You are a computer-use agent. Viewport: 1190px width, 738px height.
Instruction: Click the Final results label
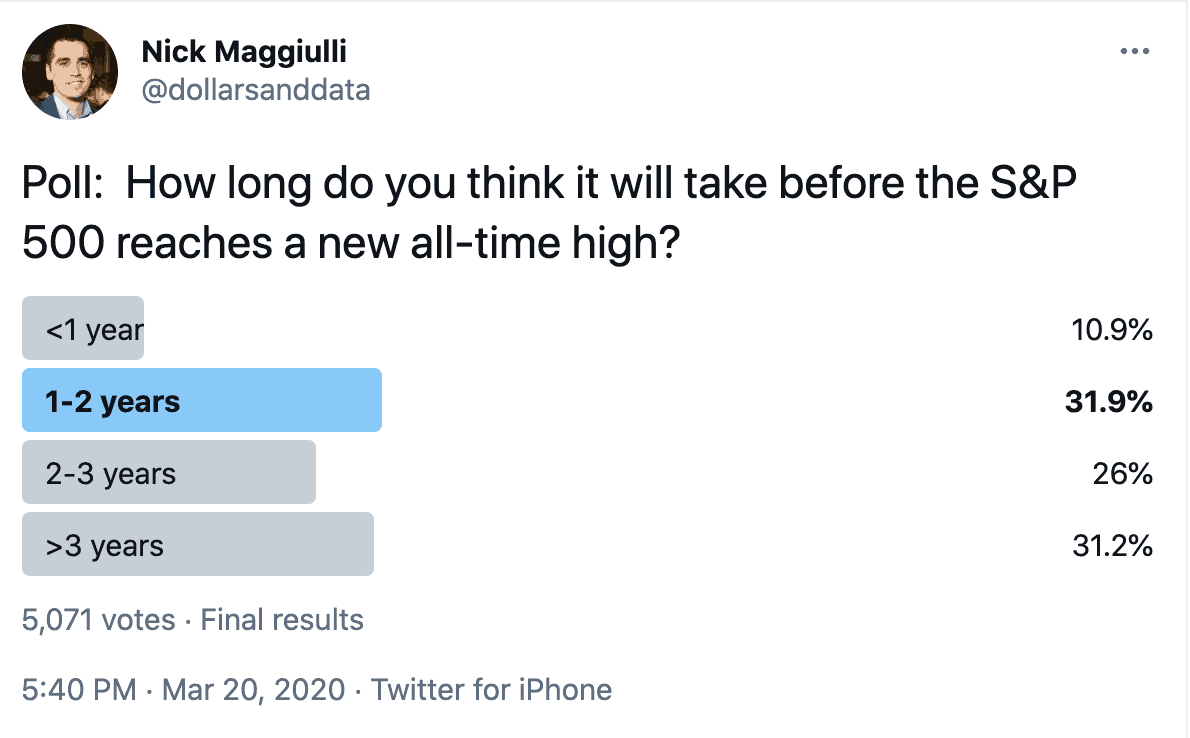pyautogui.click(x=282, y=620)
